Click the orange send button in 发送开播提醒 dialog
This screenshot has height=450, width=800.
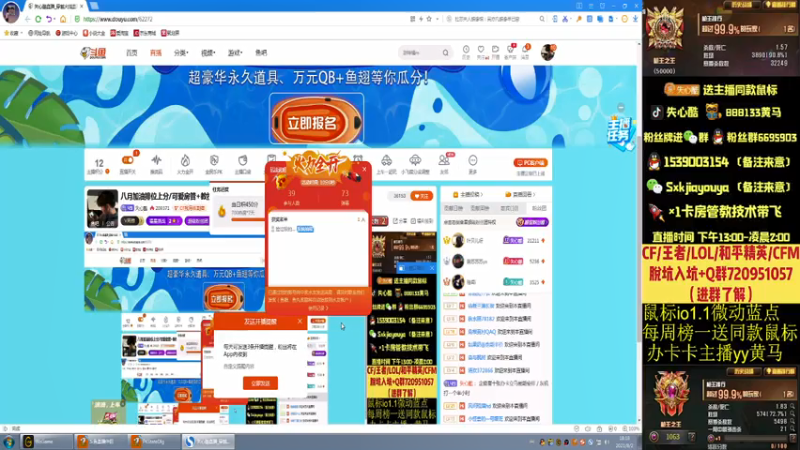click(x=260, y=383)
